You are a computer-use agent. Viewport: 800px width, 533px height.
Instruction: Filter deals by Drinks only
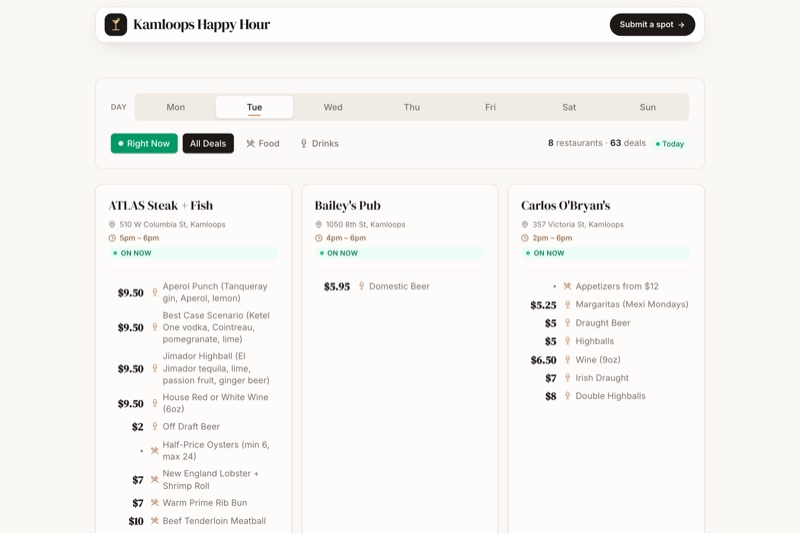pos(319,143)
